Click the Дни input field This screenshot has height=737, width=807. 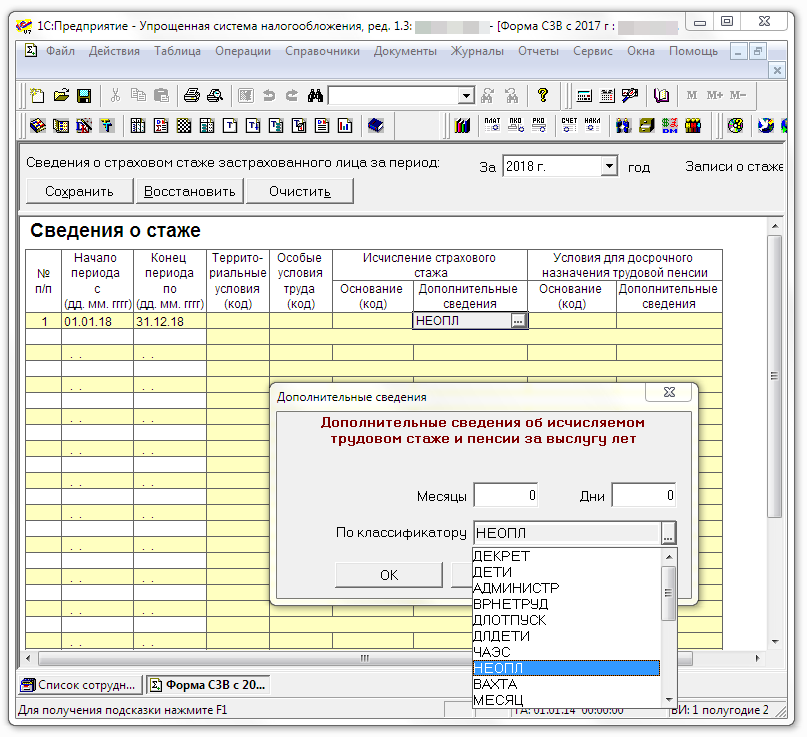[643, 496]
